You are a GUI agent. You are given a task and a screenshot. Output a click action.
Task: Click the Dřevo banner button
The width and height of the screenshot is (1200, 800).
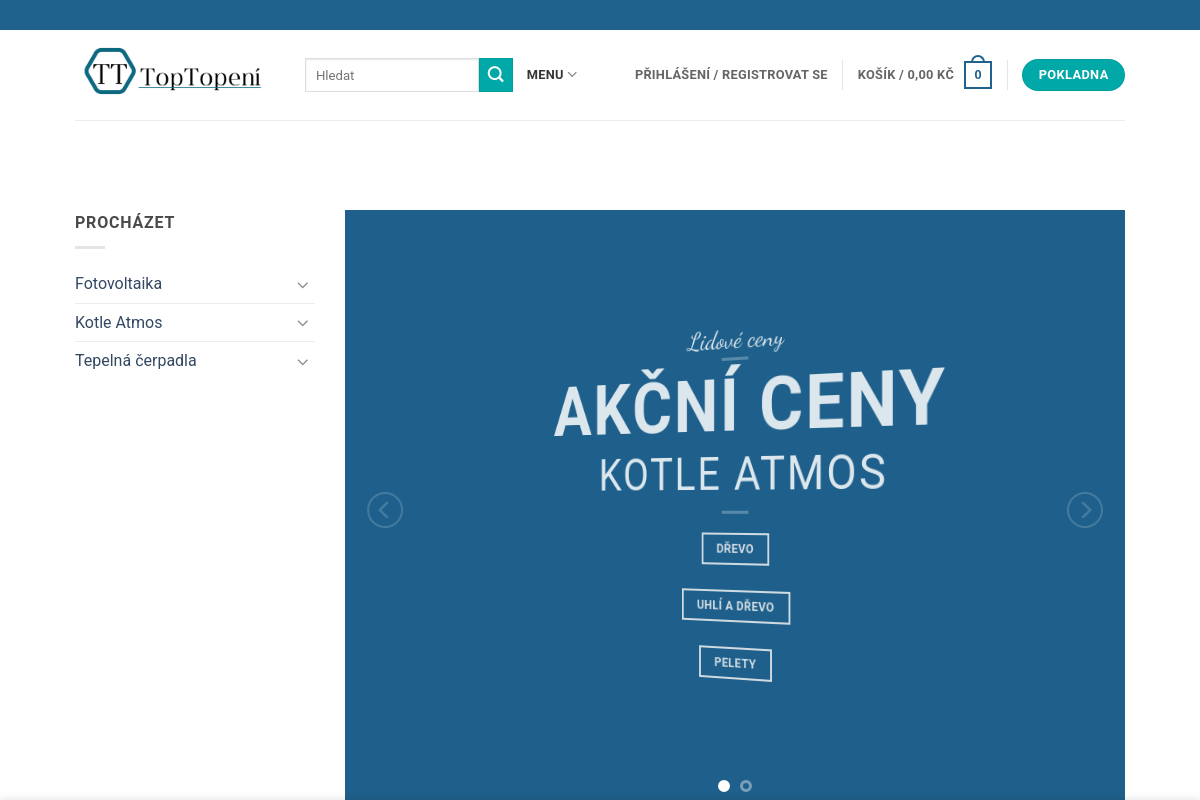point(735,549)
